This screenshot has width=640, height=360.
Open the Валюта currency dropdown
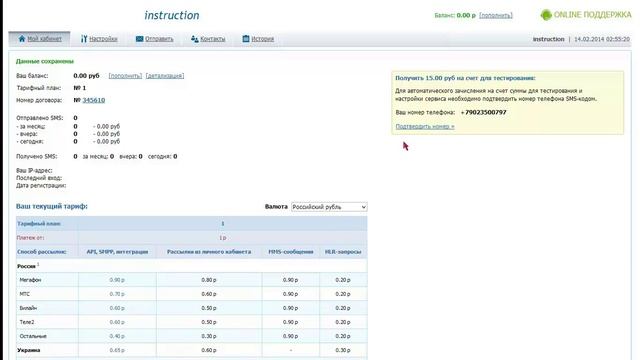[329, 207]
